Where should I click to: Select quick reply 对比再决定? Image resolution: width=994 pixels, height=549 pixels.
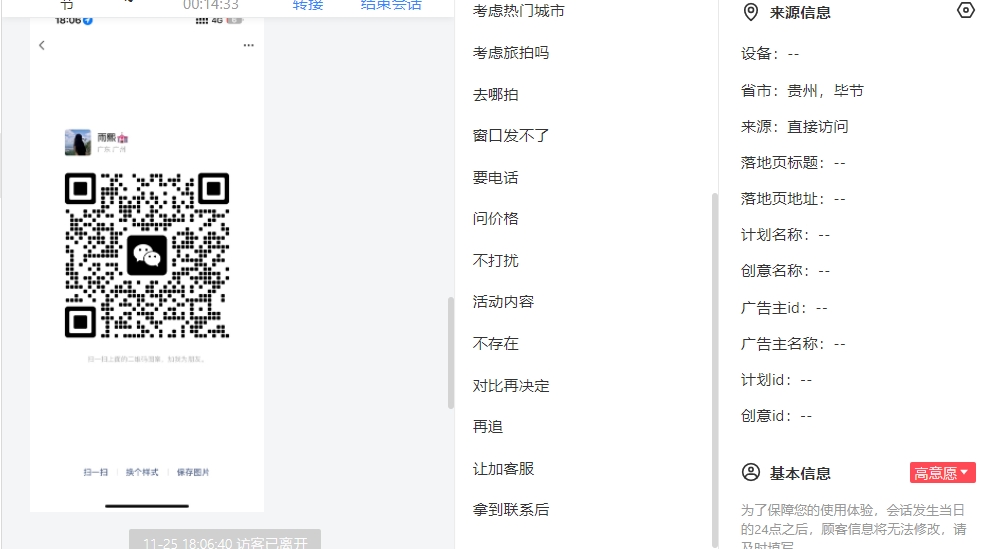point(511,385)
